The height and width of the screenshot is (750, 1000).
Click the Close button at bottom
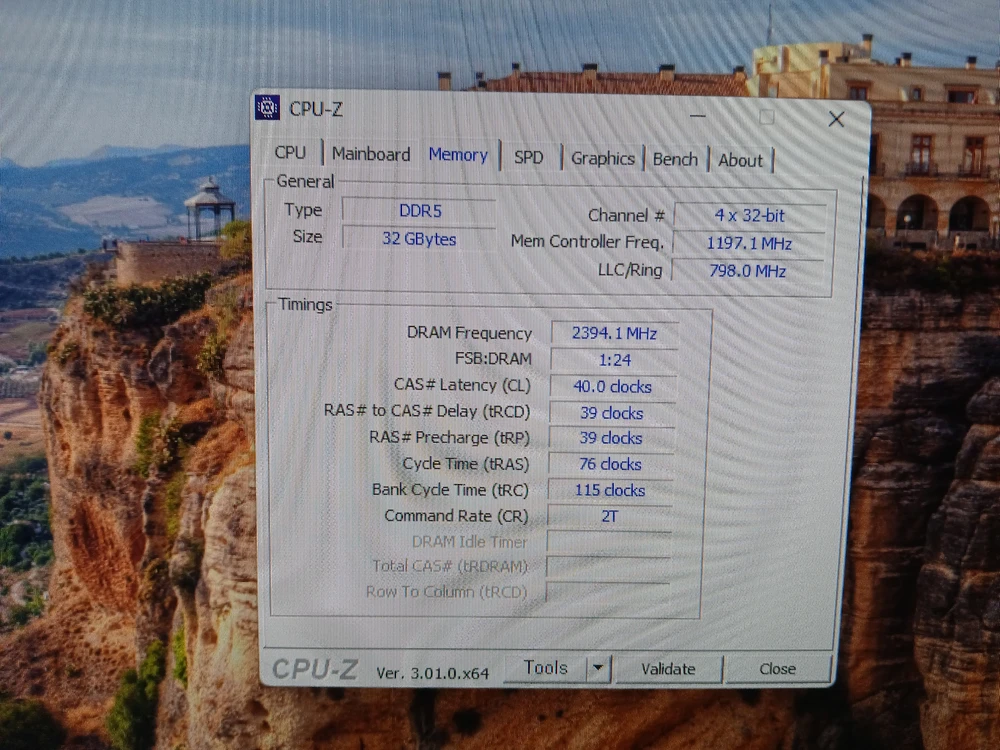tap(777, 669)
